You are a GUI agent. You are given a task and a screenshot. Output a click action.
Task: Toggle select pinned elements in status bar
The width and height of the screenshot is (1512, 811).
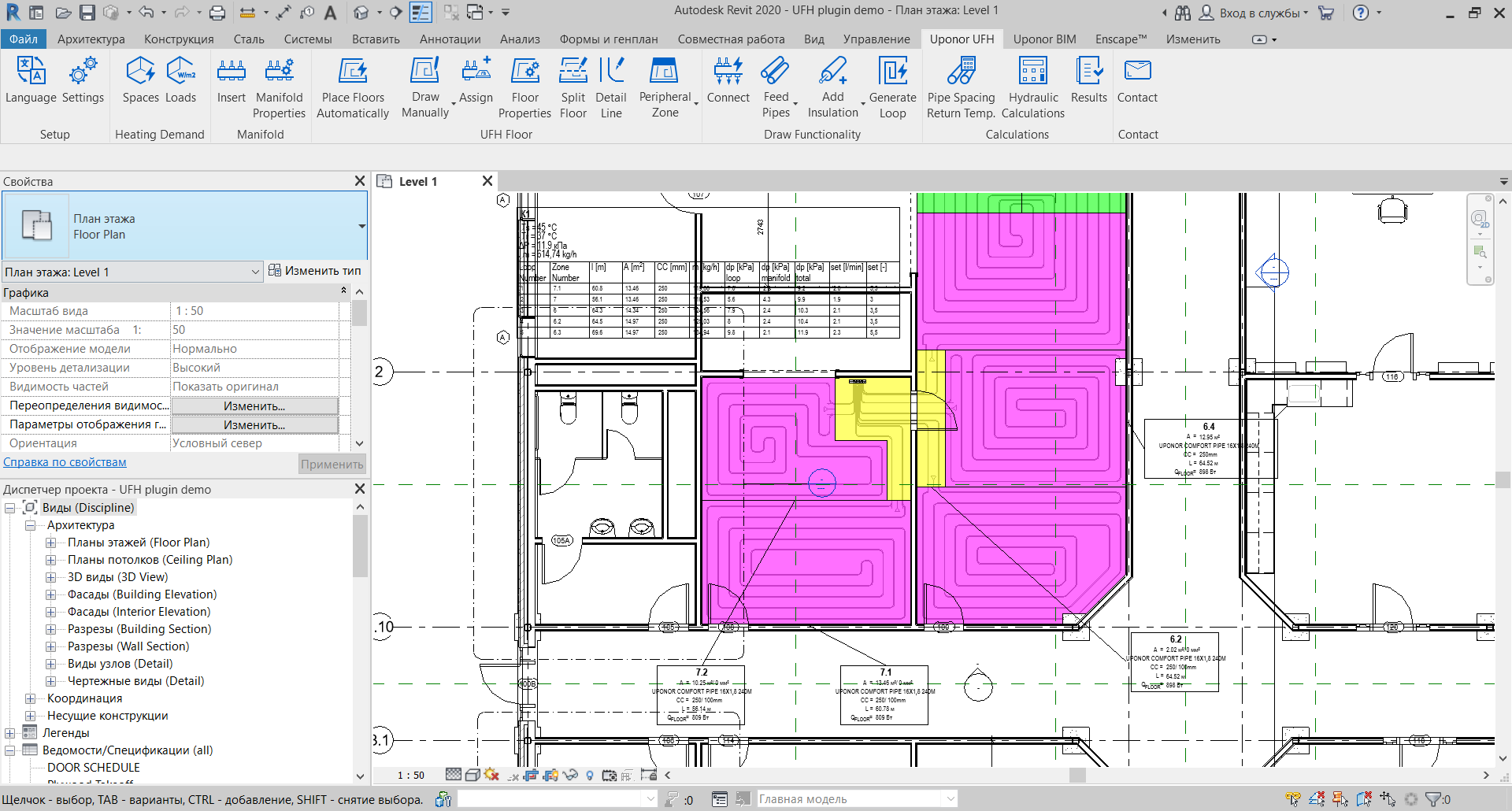coord(1340,799)
